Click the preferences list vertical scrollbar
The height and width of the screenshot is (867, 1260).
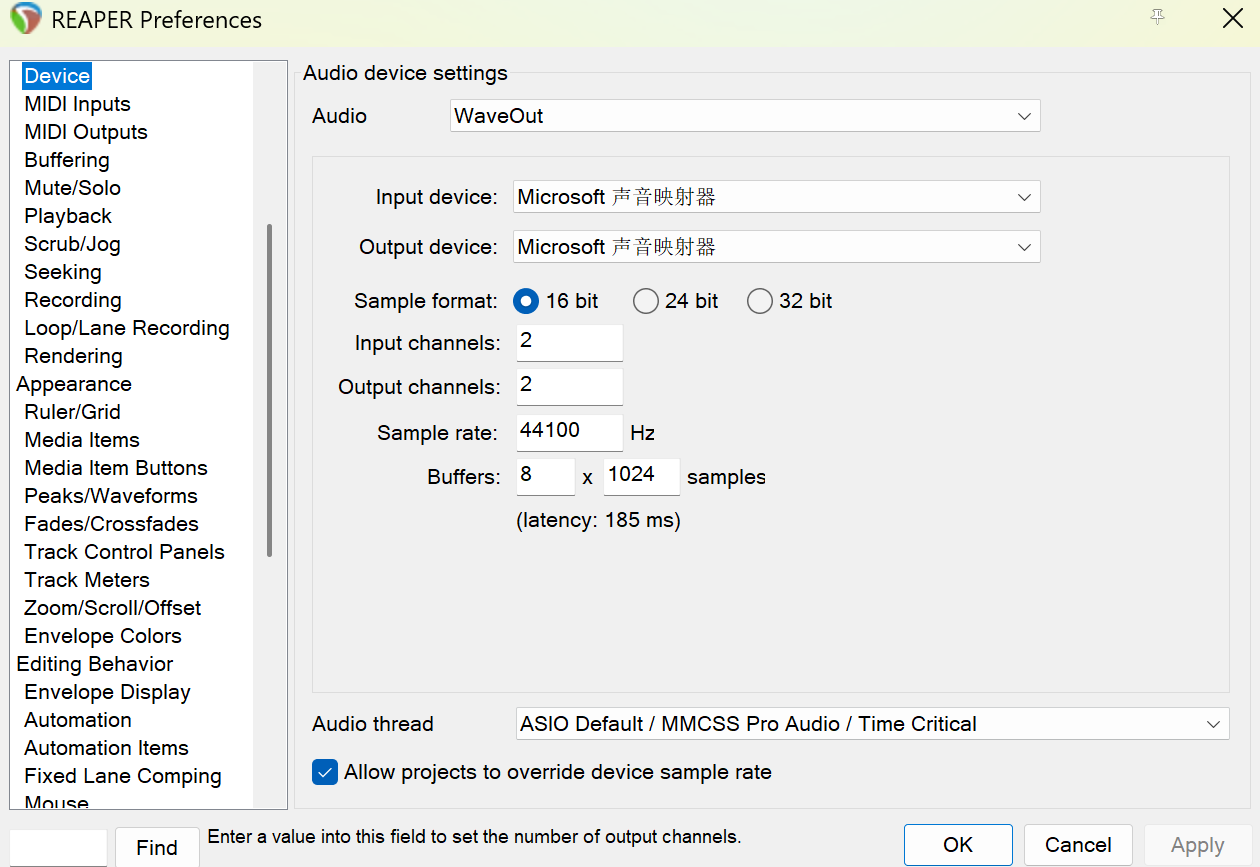pos(269,390)
